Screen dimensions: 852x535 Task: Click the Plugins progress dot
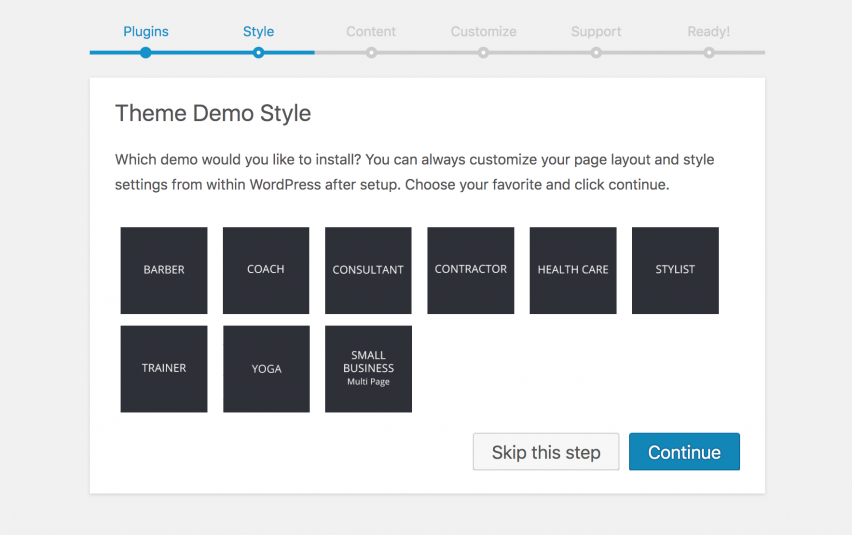[146, 52]
